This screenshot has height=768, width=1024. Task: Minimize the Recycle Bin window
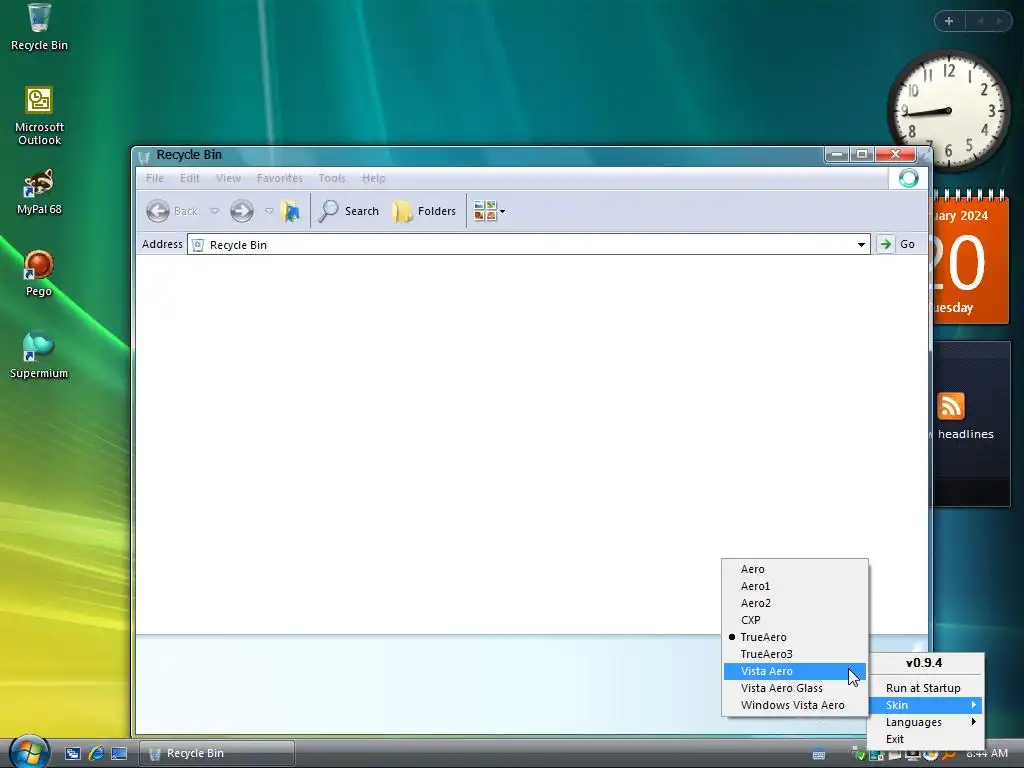point(837,154)
